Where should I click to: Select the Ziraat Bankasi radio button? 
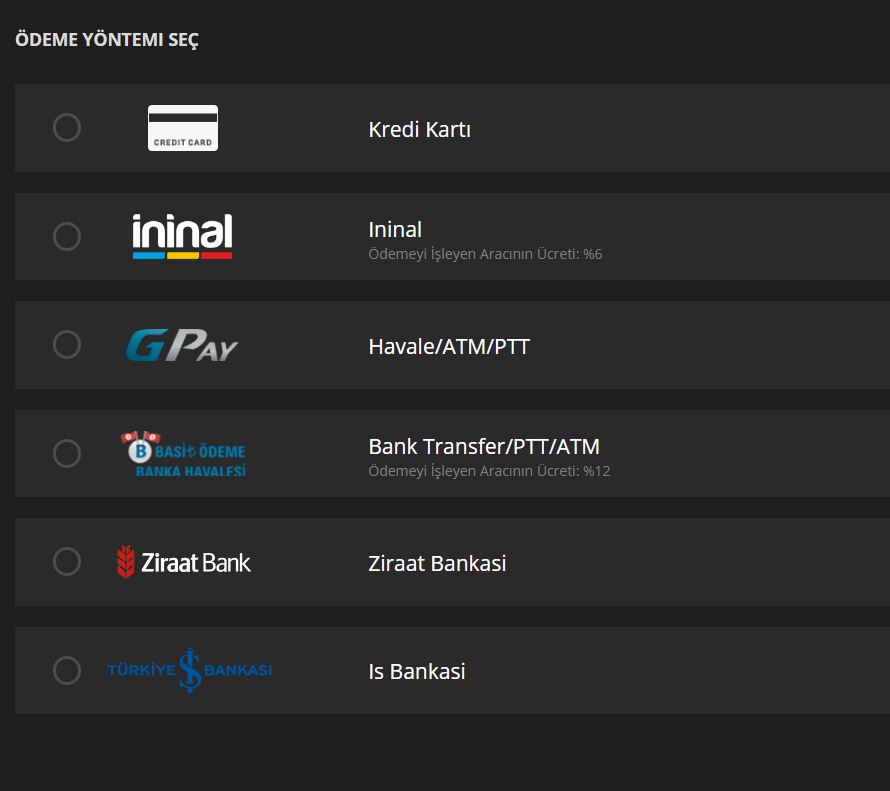(67, 562)
